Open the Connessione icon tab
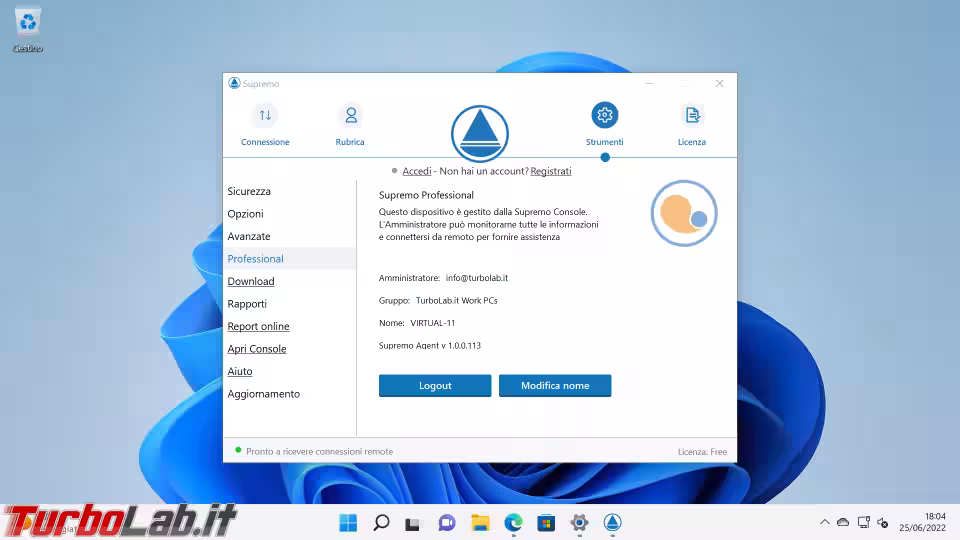Image resolution: width=960 pixels, height=540 pixels. point(265,116)
